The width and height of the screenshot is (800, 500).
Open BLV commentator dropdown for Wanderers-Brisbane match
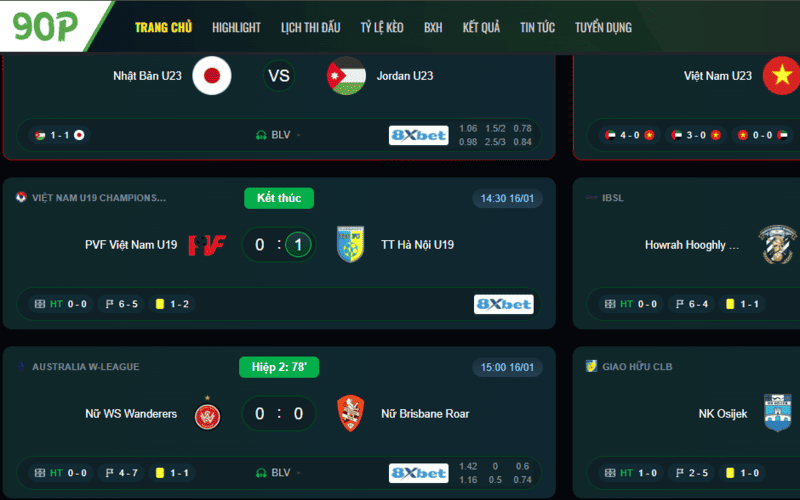click(x=279, y=472)
